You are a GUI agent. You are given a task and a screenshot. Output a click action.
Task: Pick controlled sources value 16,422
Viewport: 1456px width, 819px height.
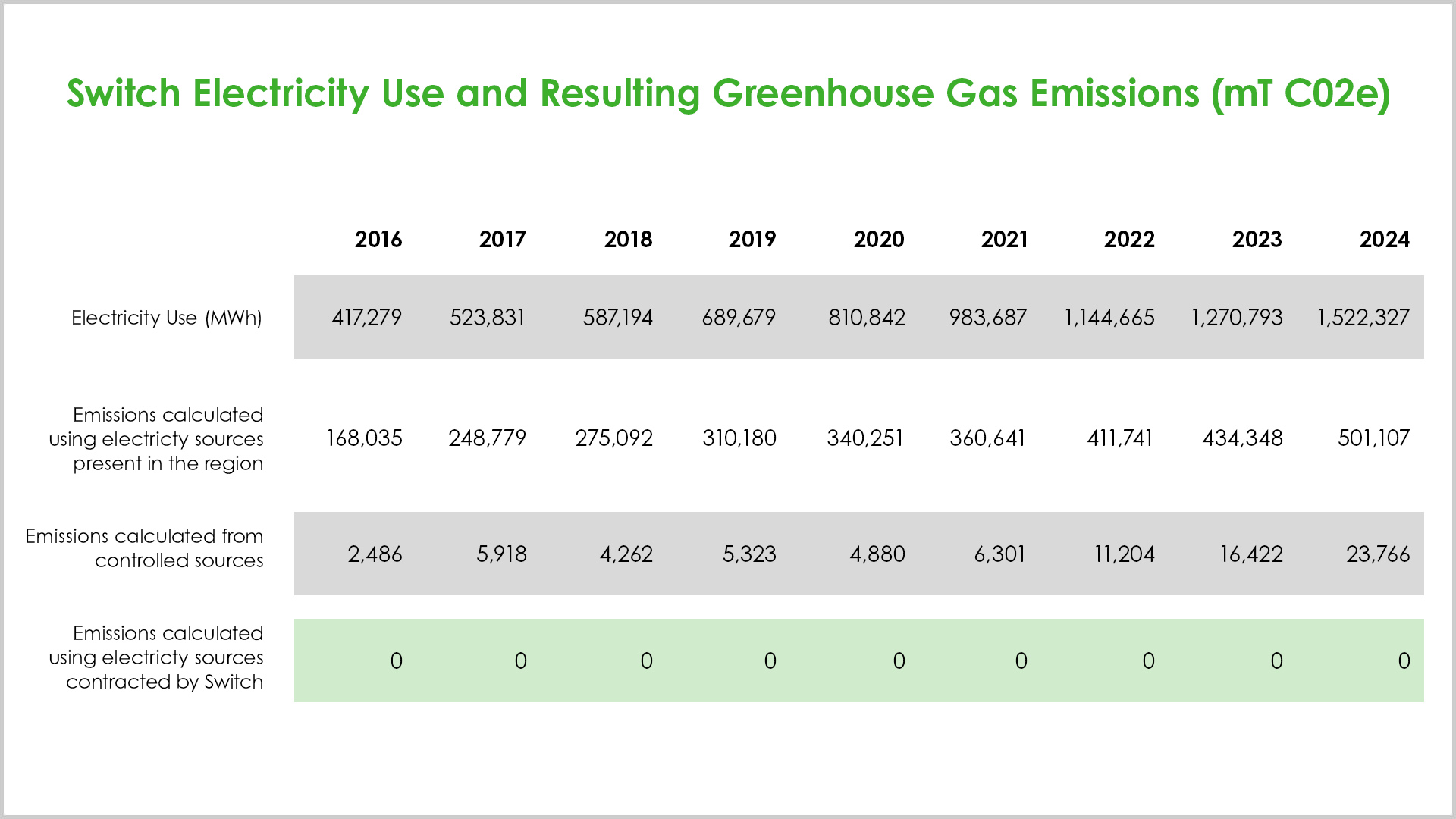tap(1251, 554)
